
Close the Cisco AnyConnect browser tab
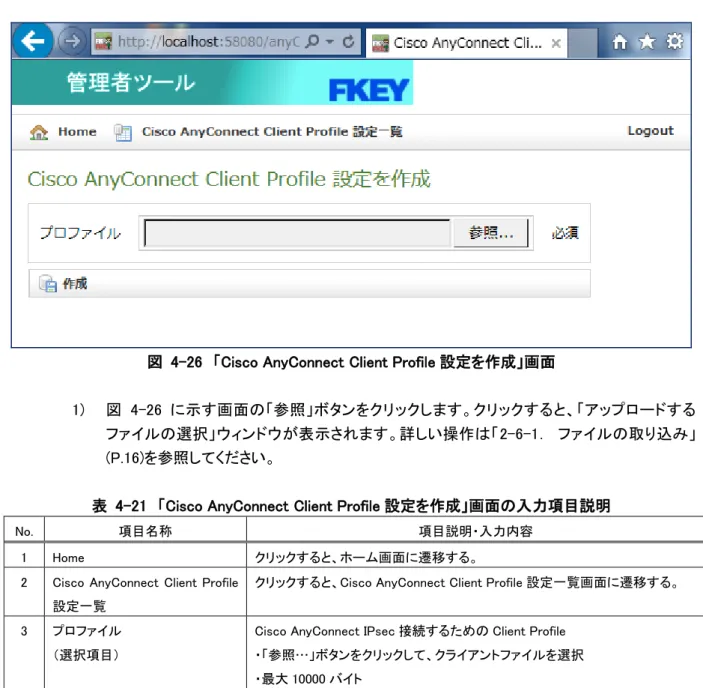(x=556, y=43)
